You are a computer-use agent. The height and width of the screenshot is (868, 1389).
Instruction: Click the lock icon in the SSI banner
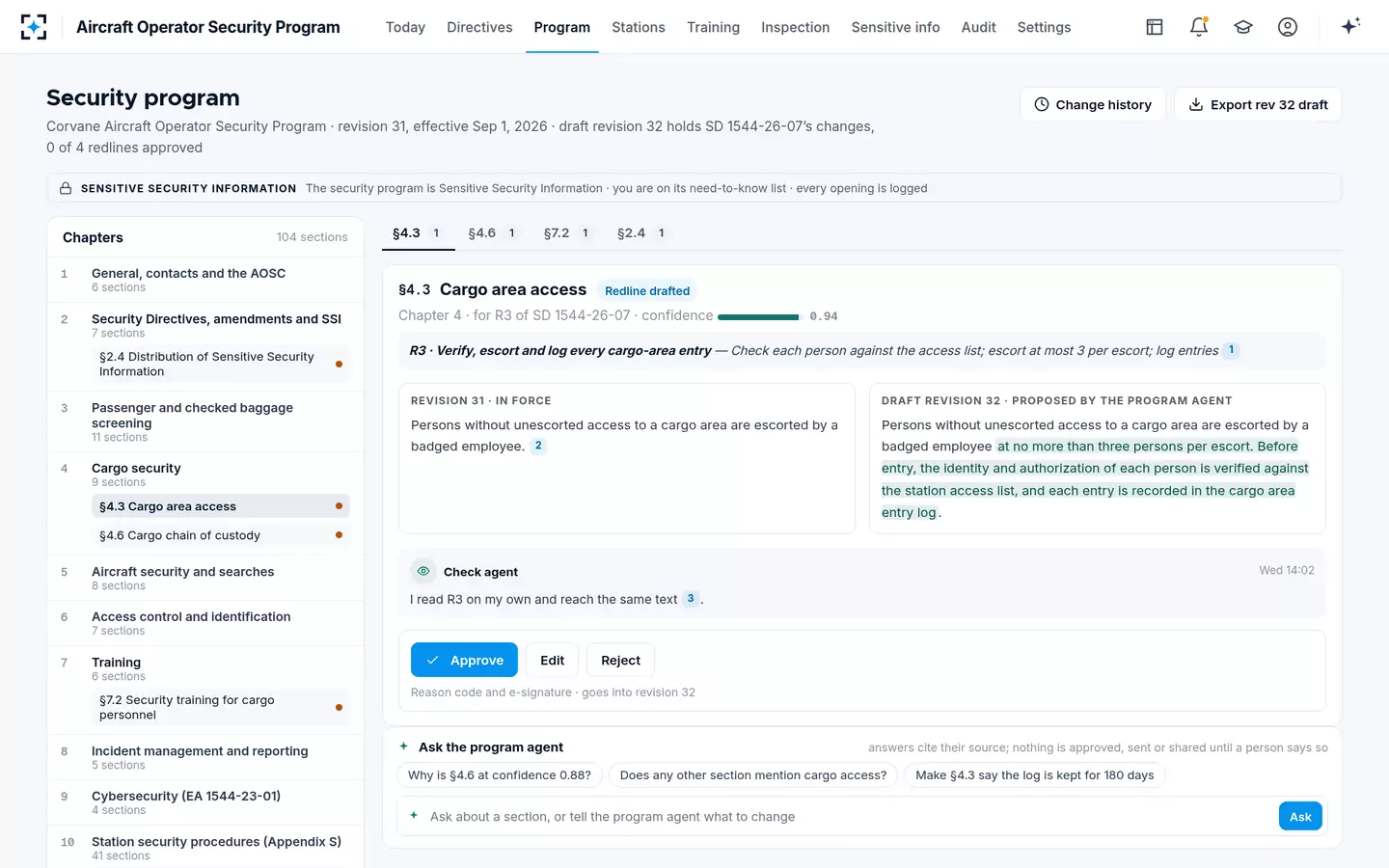66,188
